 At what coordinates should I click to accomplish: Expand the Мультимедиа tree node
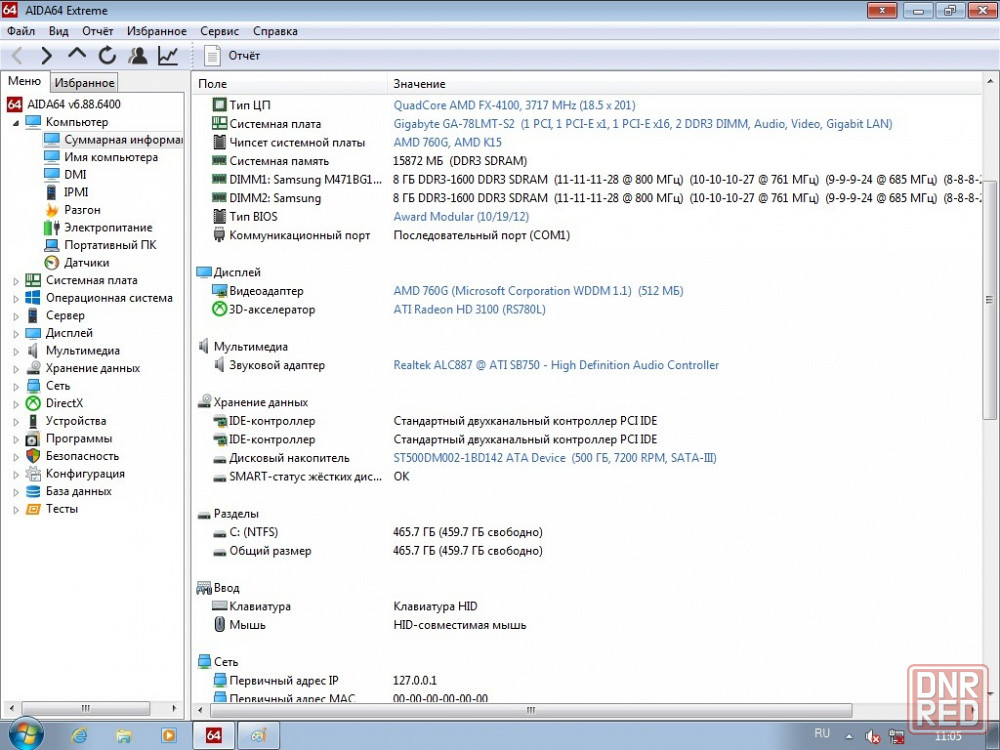[16, 351]
